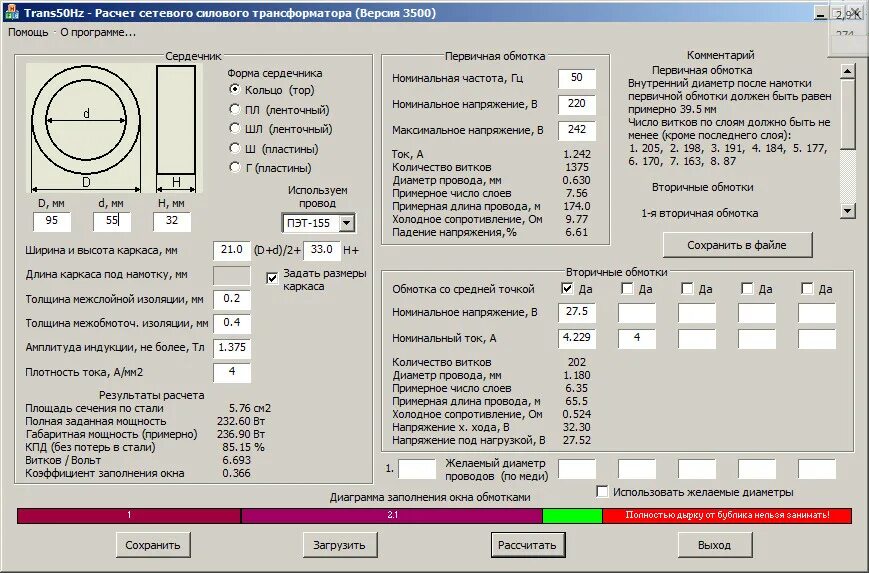Click the Рассчитать button
Image resolution: width=869 pixels, height=573 pixels.
(x=527, y=545)
